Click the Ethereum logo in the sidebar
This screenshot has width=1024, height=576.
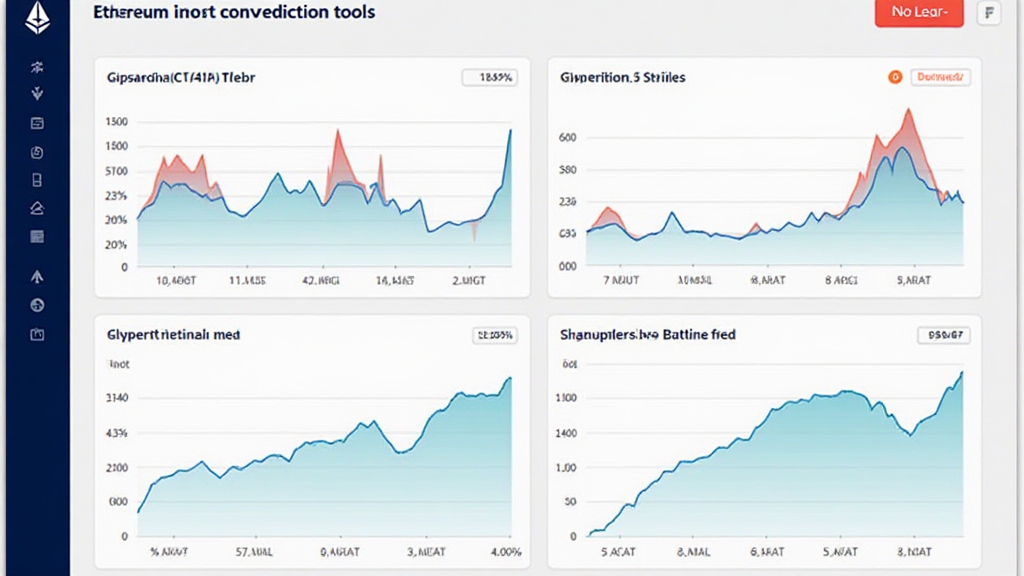(x=37, y=17)
